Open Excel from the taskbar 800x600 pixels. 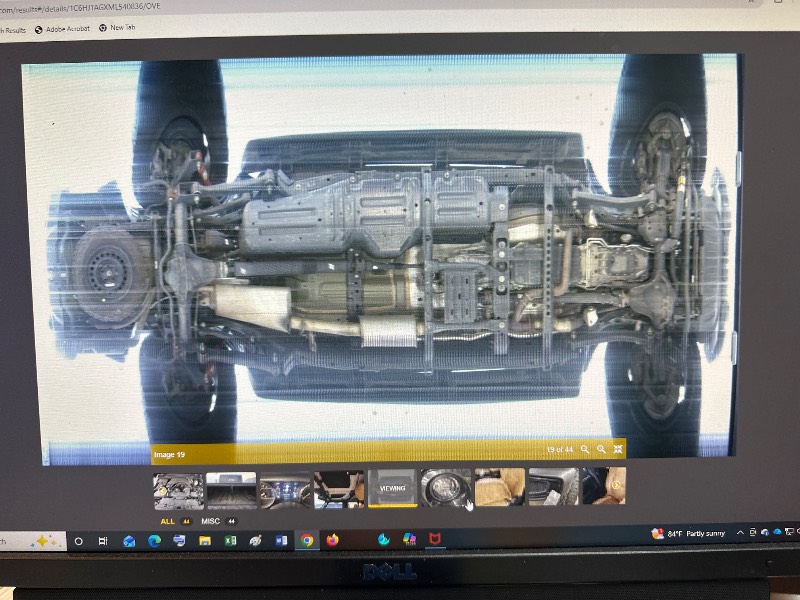230,540
